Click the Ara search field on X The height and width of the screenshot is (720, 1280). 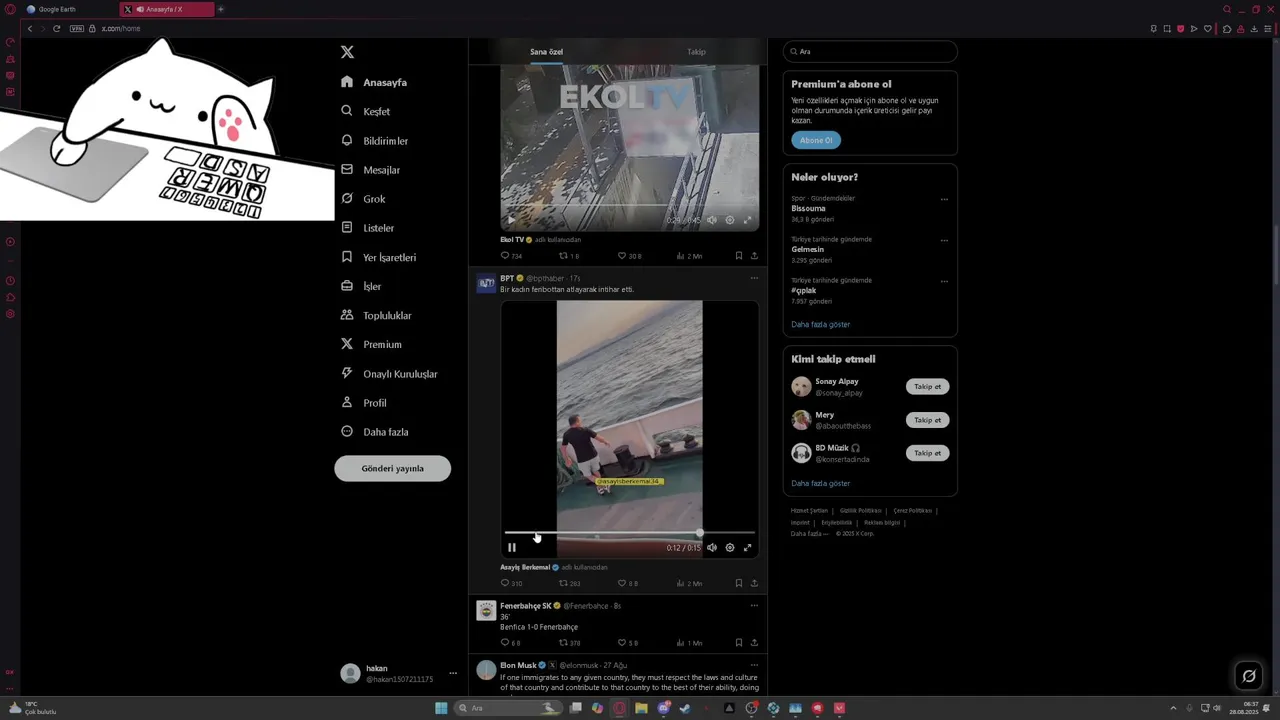tap(870, 51)
